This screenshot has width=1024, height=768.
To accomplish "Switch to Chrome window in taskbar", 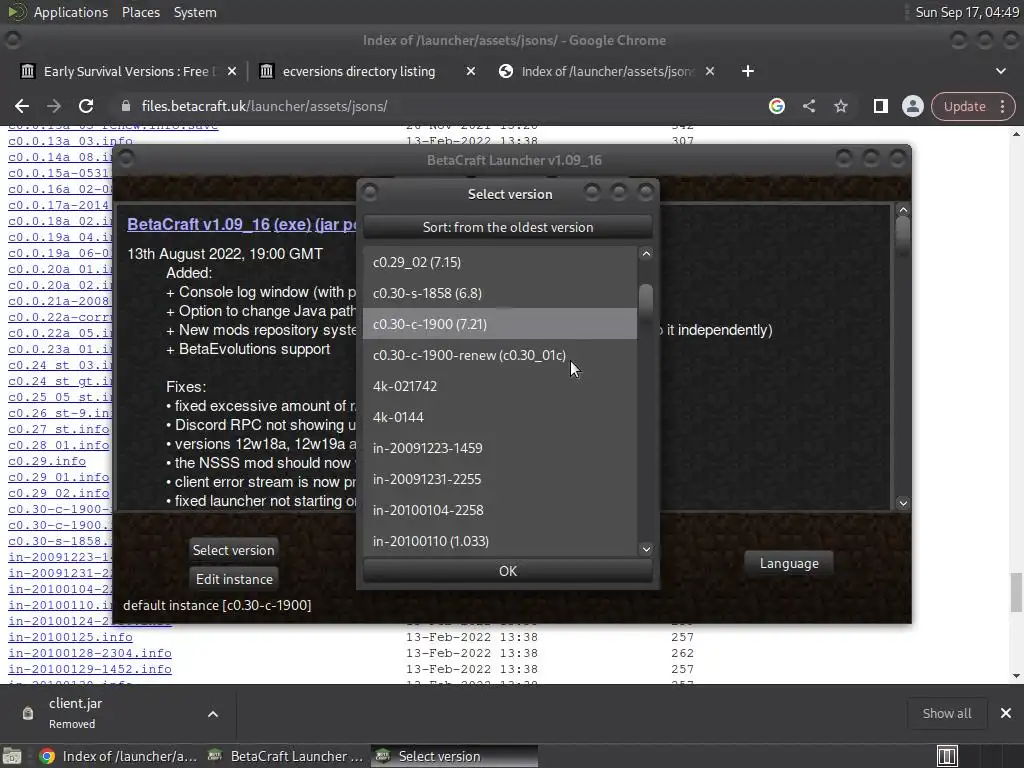I will (x=118, y=756).
